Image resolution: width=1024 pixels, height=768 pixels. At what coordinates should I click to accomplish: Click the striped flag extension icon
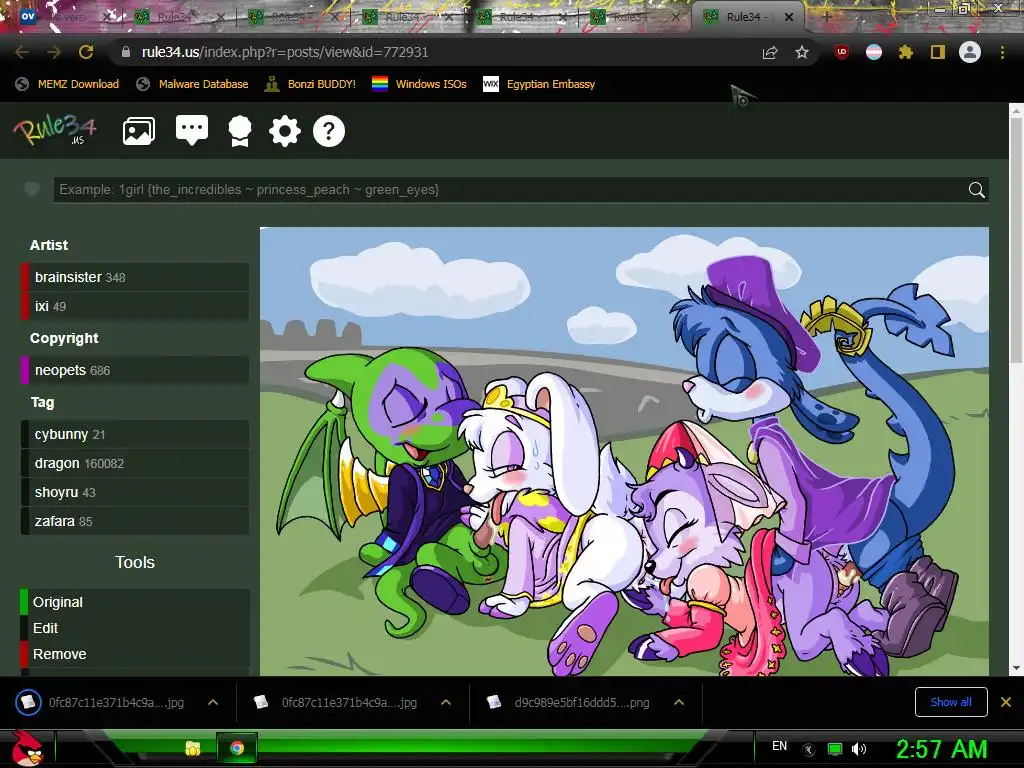(x=874, y=52)
